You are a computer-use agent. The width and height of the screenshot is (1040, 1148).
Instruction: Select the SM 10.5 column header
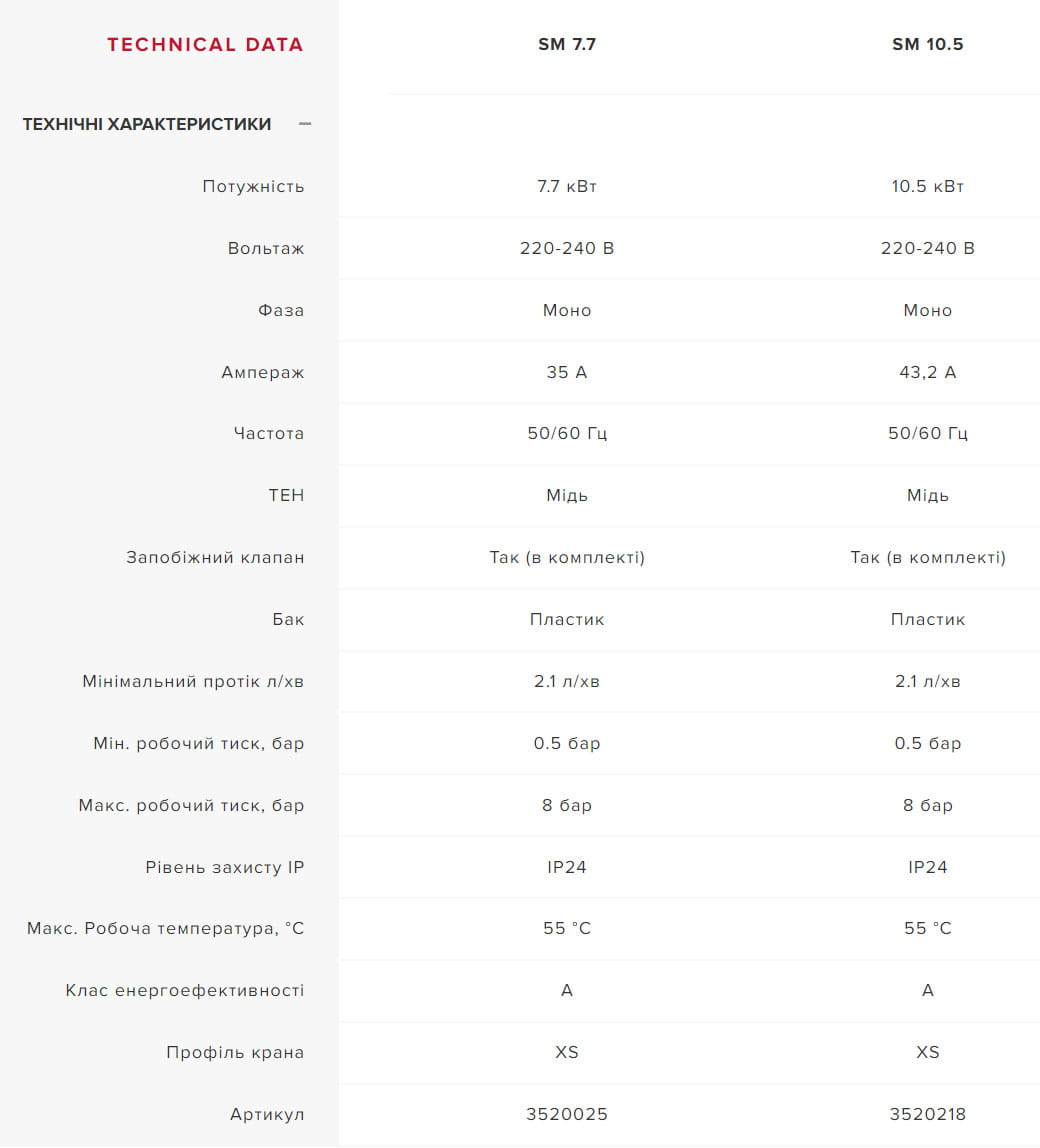click(x=927, y=44)
